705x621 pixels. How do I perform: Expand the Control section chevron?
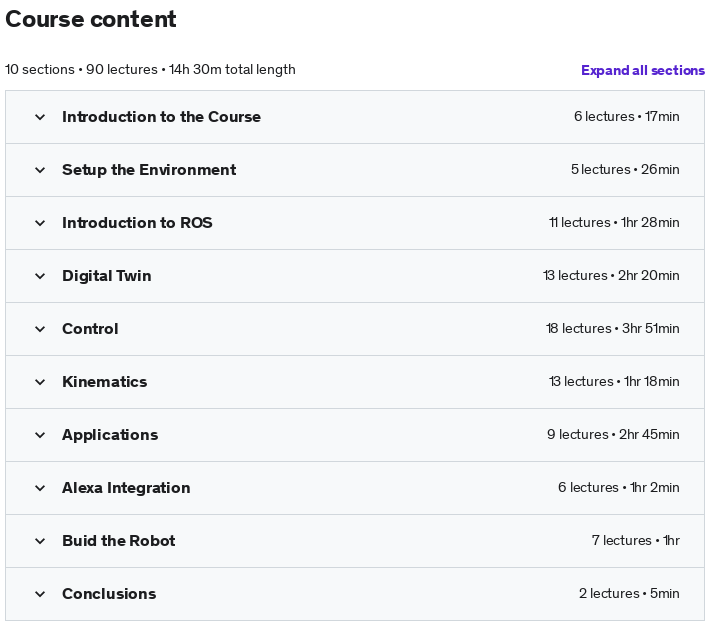tap(40, 330)
